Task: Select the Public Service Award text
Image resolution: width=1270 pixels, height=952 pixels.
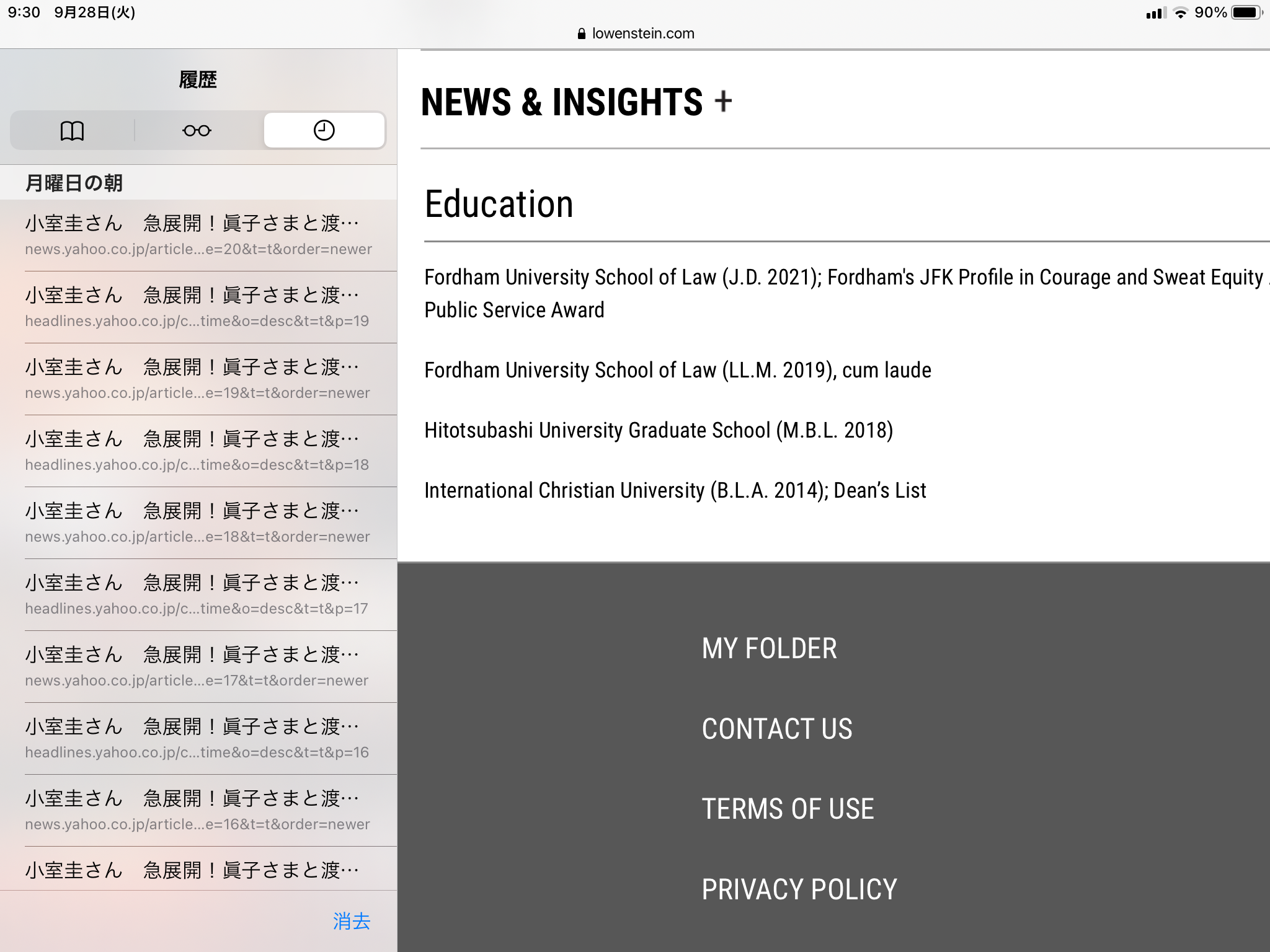Action: tap(514, 310)
